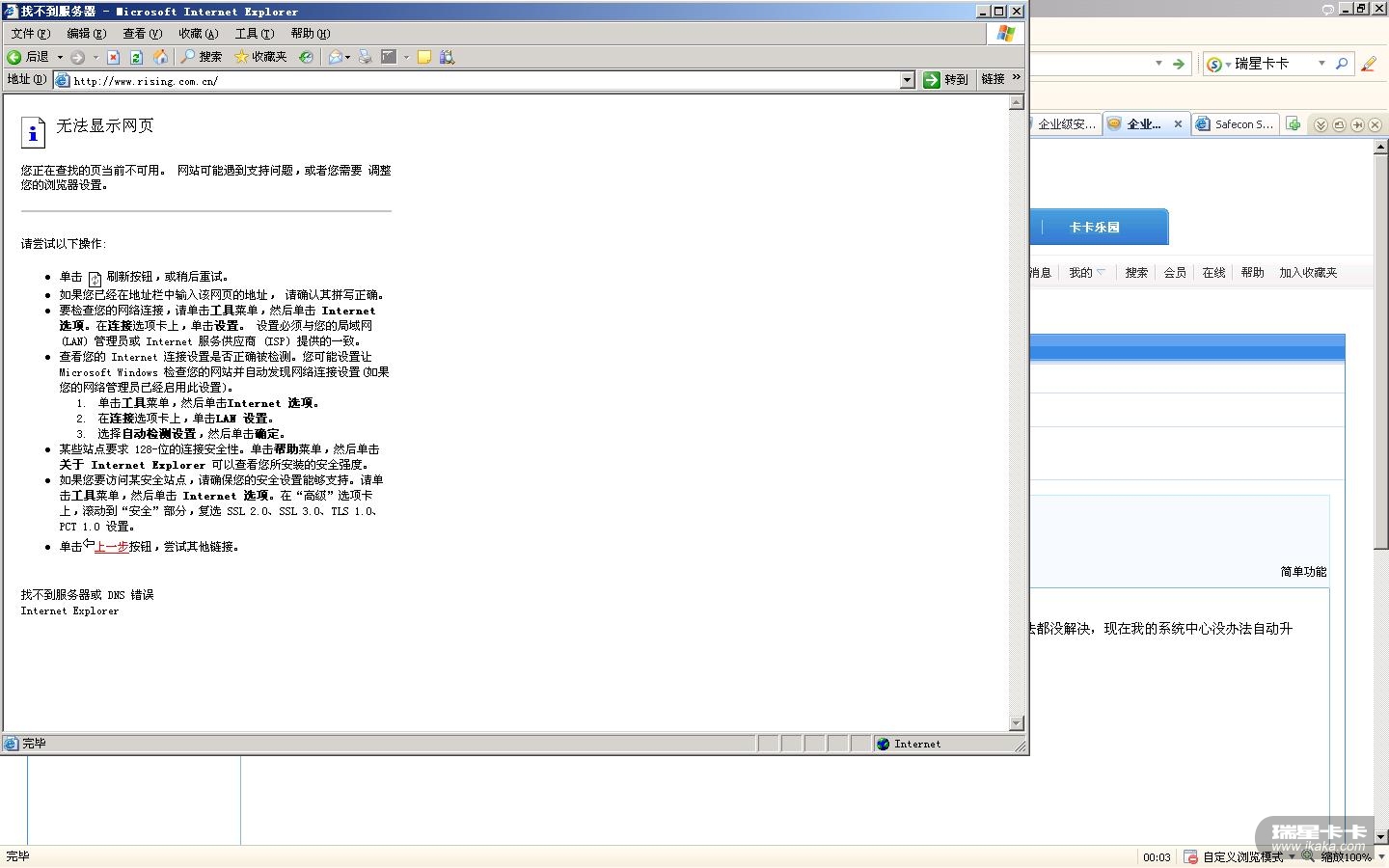Open the 工具(T) menu
The width and height of the screenshot is (1389, 868).
point(255,34)
